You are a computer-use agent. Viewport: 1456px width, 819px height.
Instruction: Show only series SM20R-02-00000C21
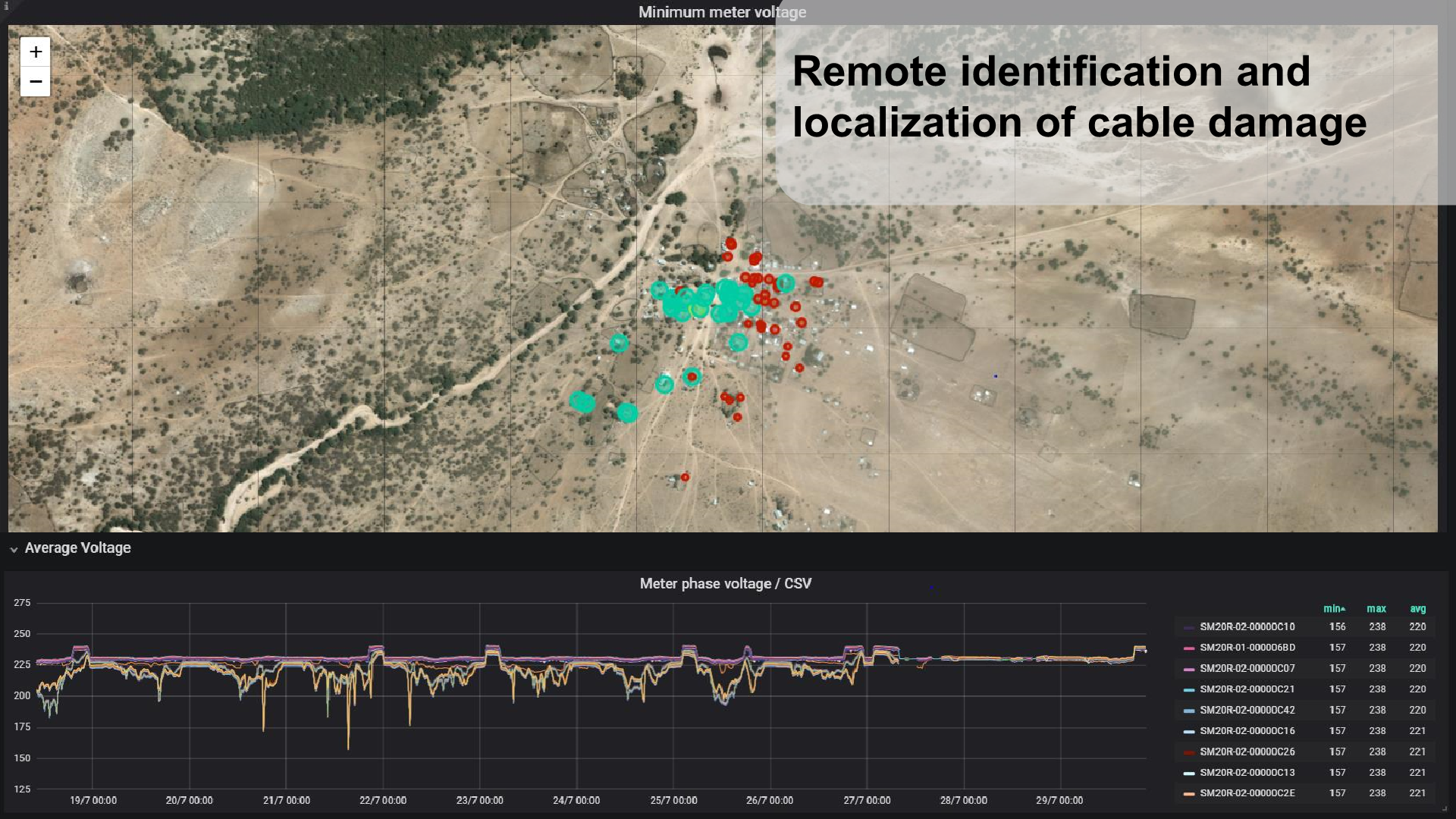tap(1247, 689)
